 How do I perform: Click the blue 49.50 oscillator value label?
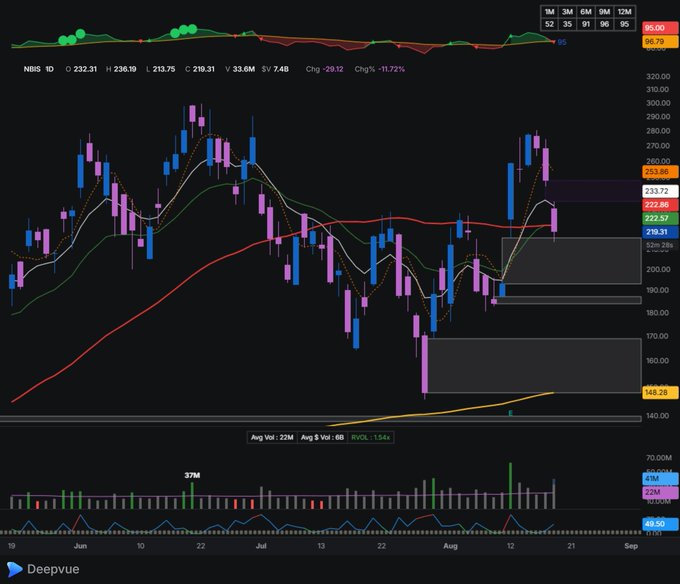(660, 524)
